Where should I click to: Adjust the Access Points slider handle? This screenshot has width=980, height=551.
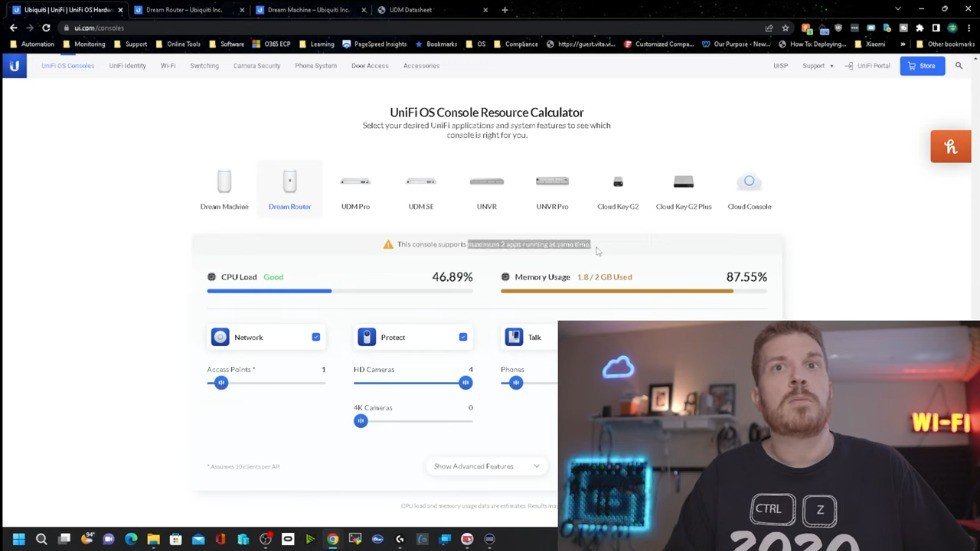click(221, 382)
